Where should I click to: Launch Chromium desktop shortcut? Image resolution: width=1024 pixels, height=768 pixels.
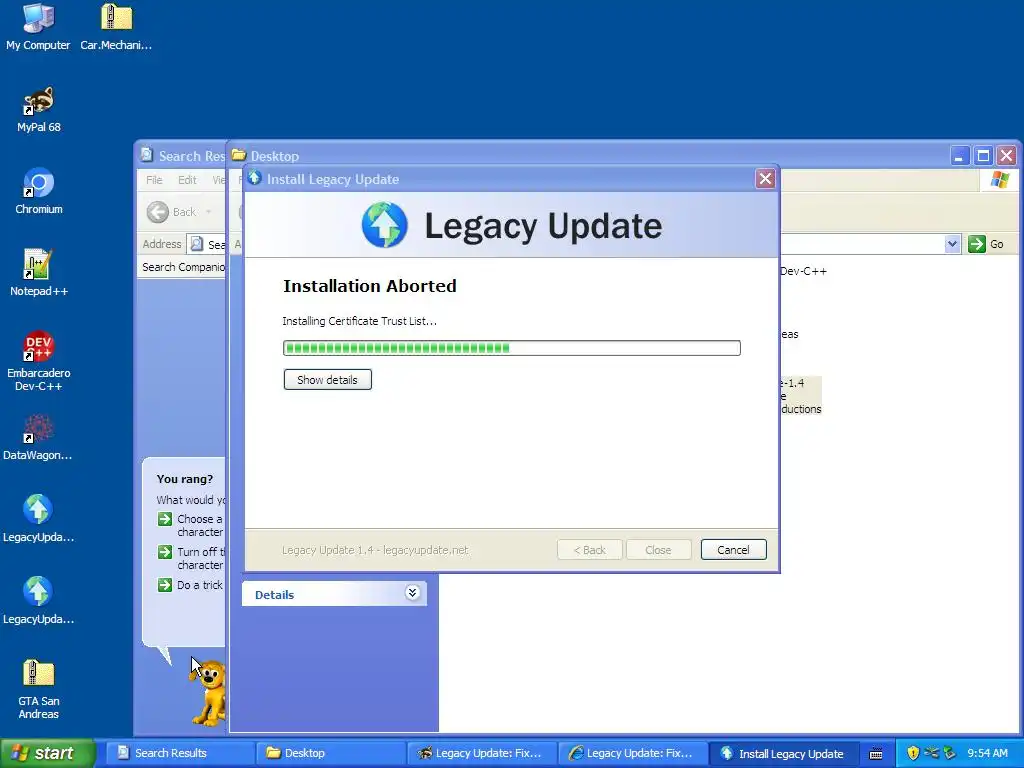[39, 191]
